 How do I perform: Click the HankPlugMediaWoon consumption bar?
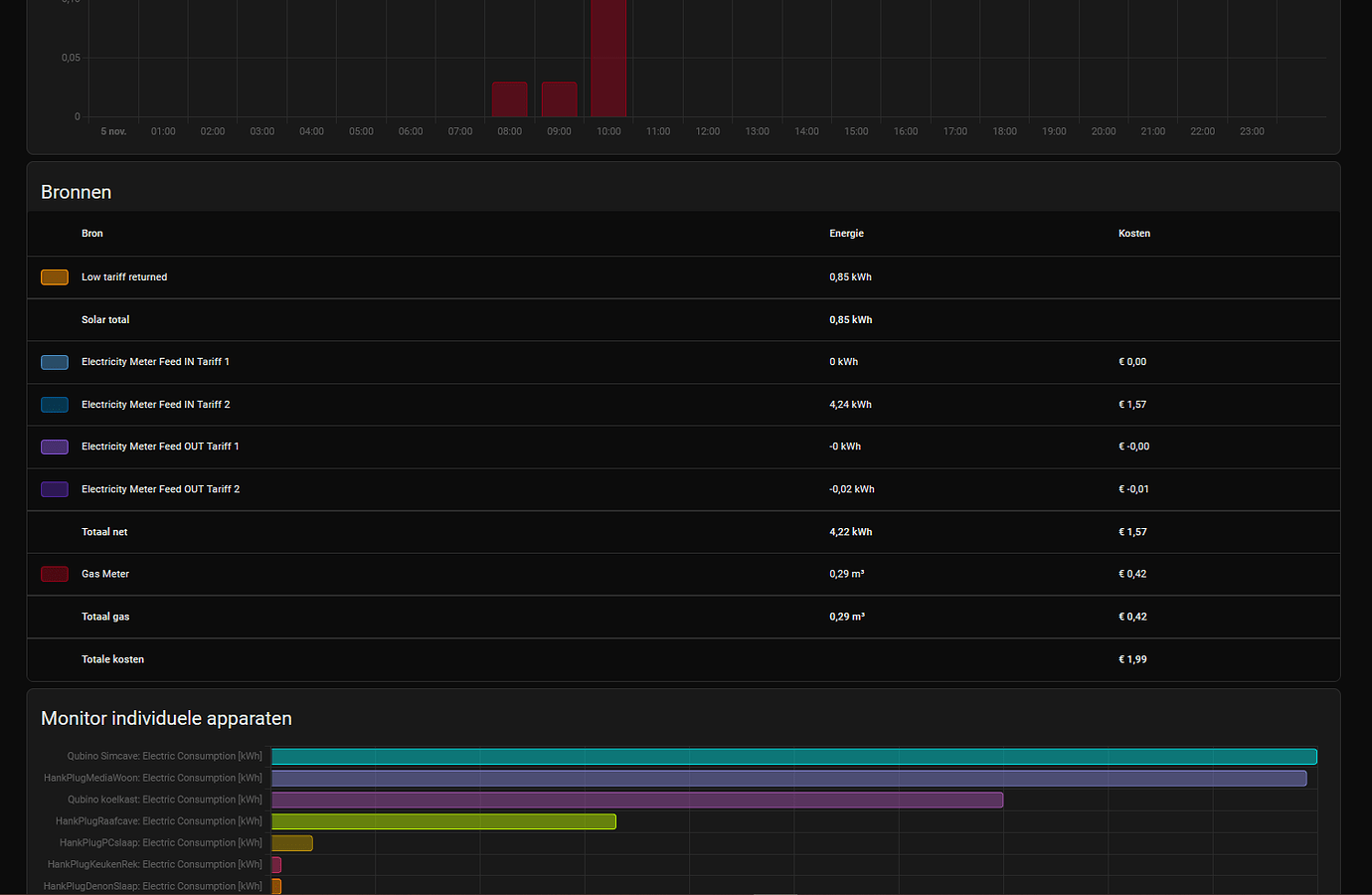[x=789, y=779]
